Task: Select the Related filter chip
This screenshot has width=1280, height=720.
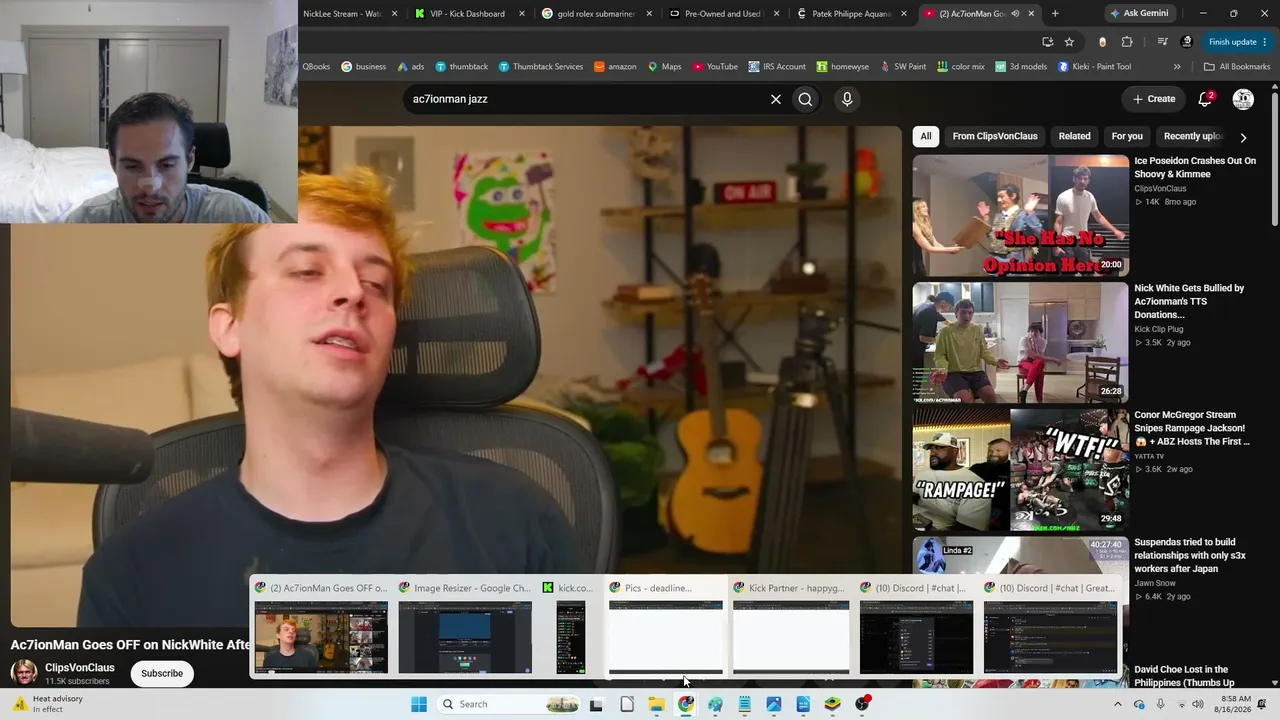Action: pos(1075,136)
